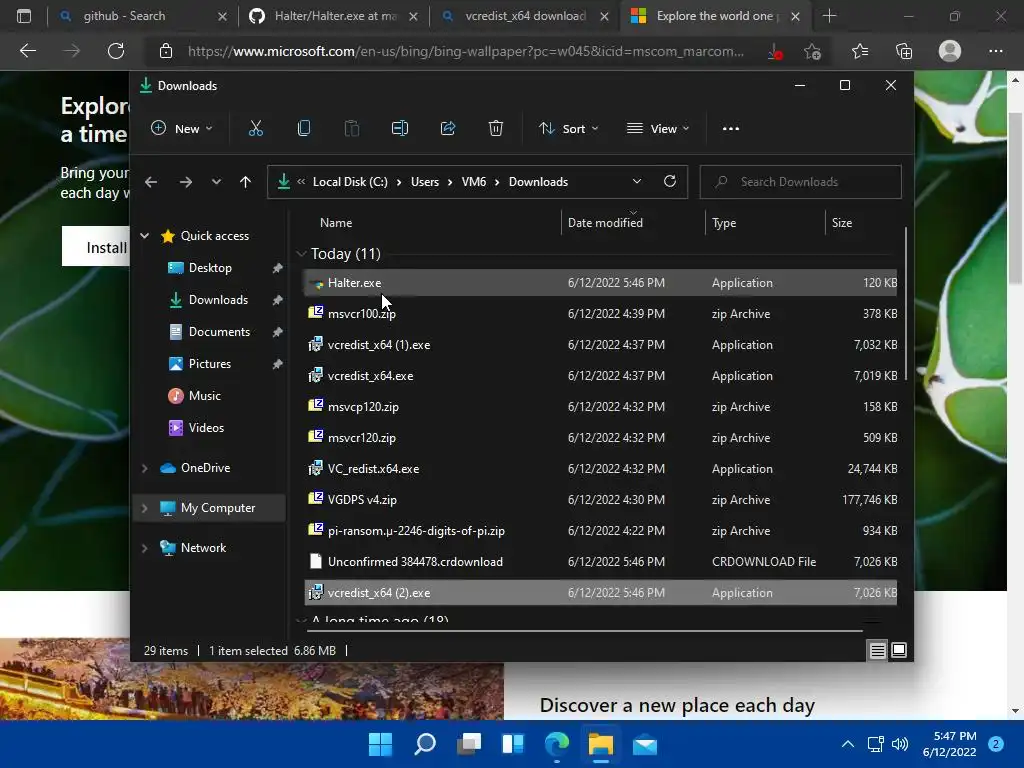
Task: Select pi-ransom zip archive file
Action: [600, 530]
